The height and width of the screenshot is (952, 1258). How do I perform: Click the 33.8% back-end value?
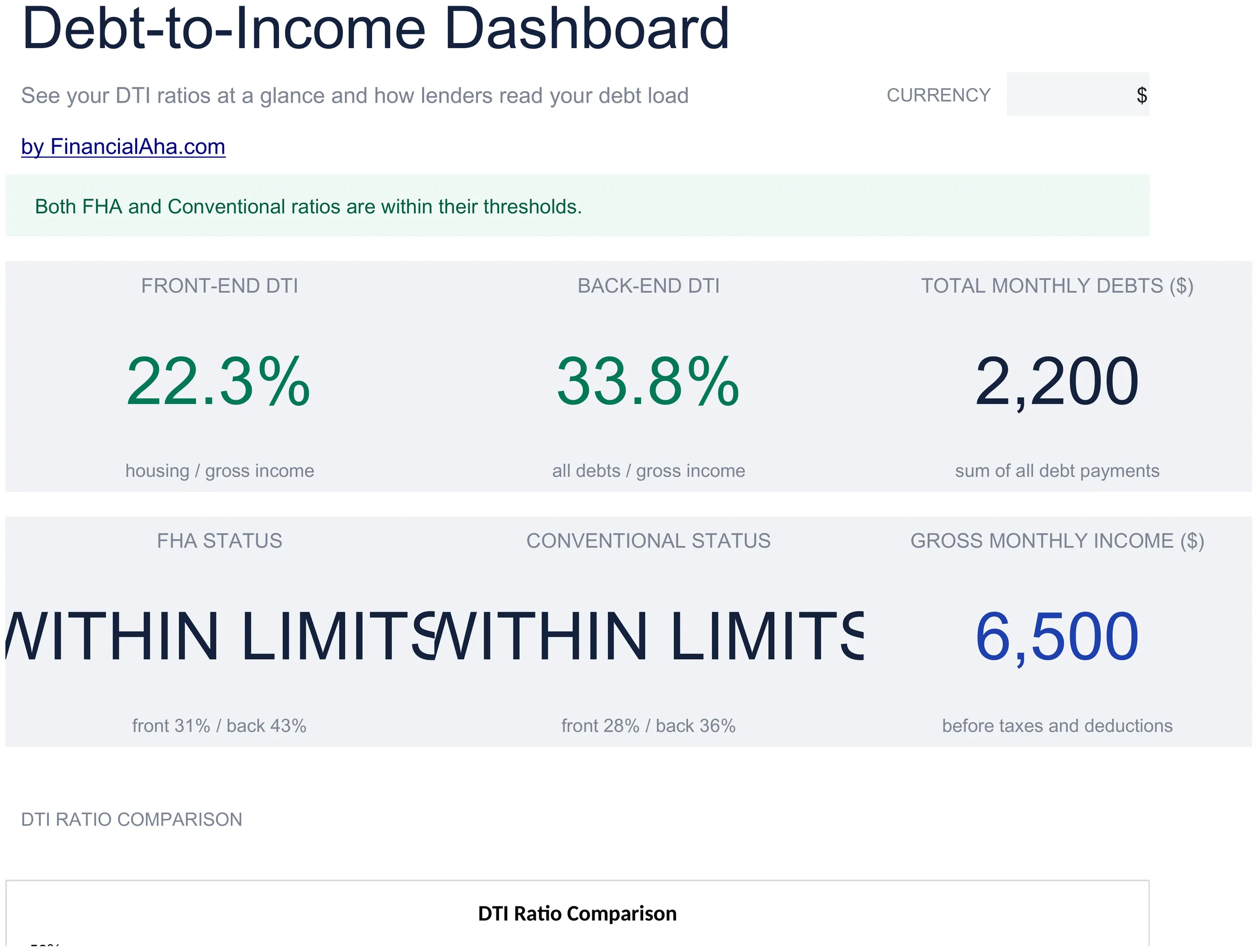coord(648,381)
